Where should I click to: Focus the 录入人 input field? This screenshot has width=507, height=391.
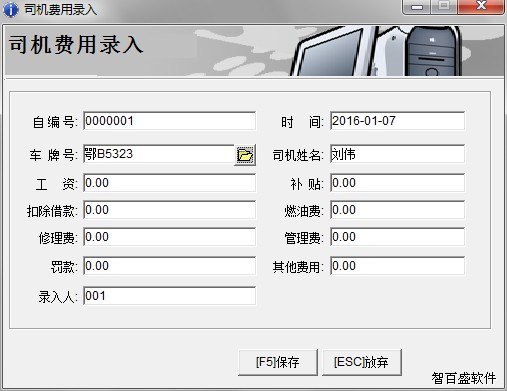[170, 296]
